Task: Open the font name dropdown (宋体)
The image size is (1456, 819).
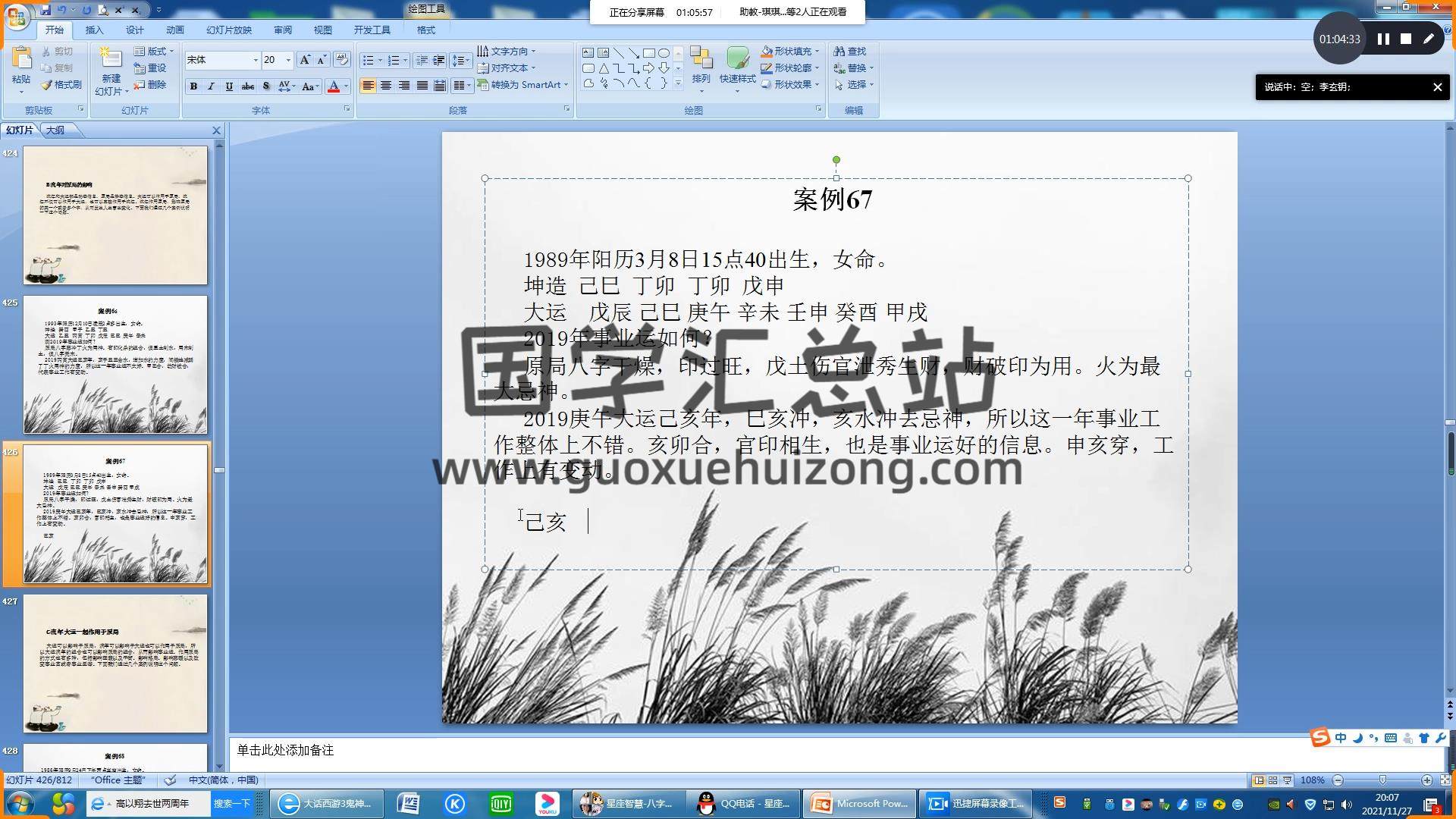Action: pyautogui.click(x=256, y=60)
